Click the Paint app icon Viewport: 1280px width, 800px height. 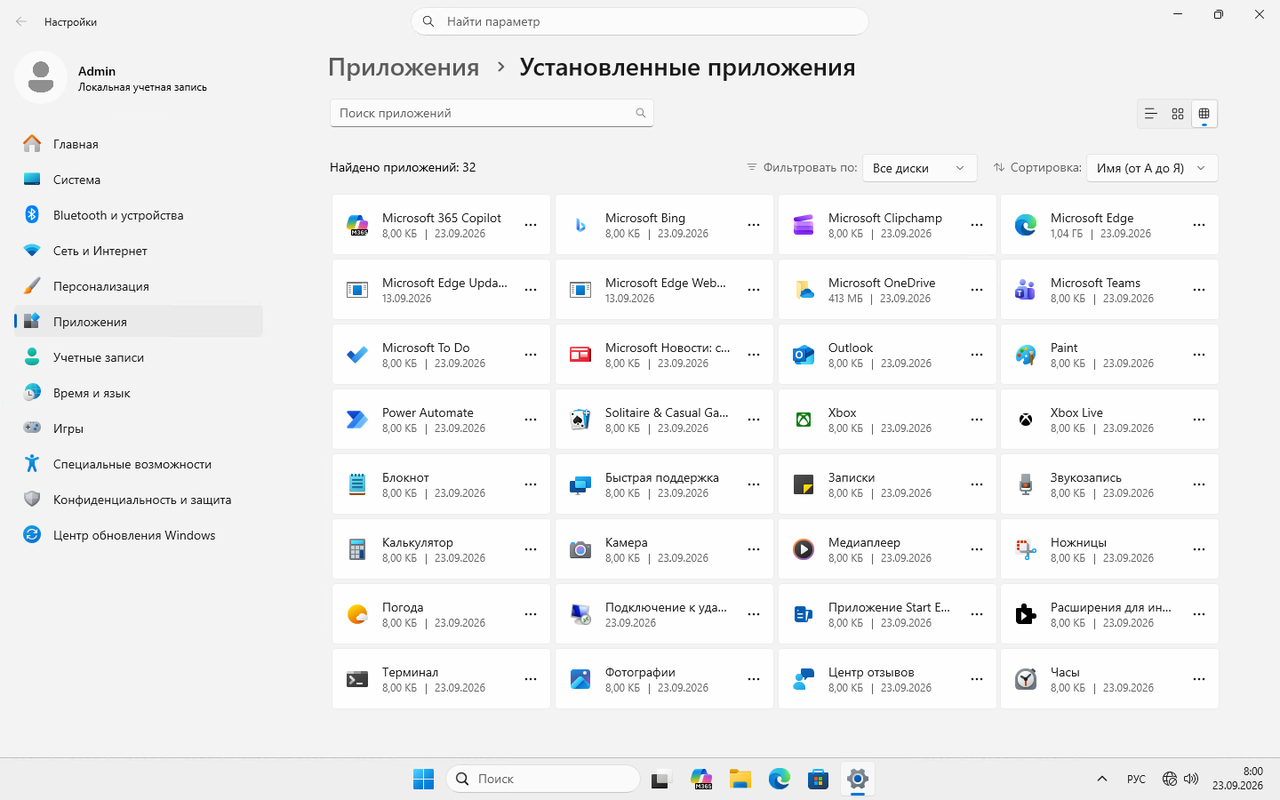(x=1025, y=355)
